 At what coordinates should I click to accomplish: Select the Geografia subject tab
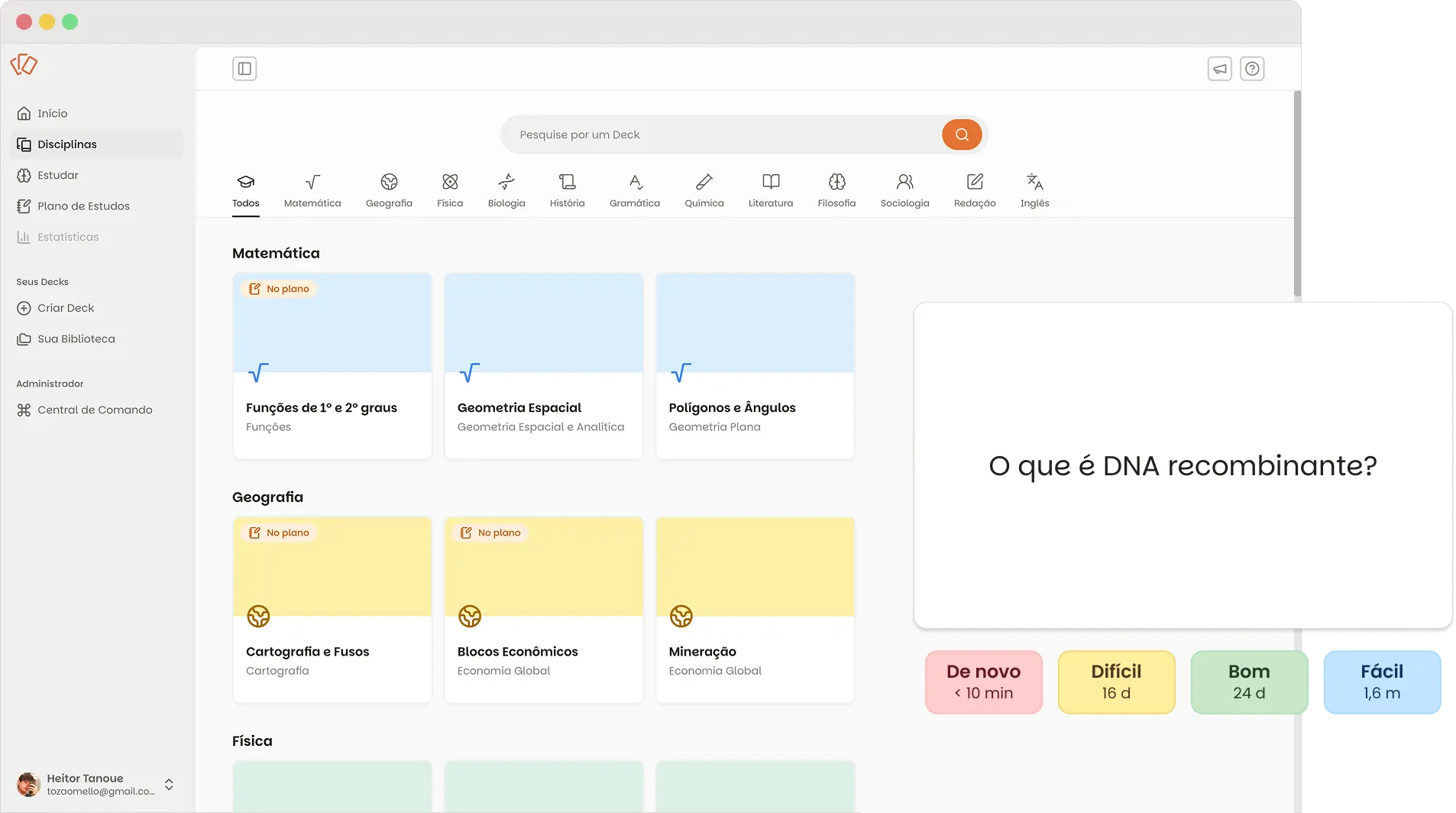[389, 191]
